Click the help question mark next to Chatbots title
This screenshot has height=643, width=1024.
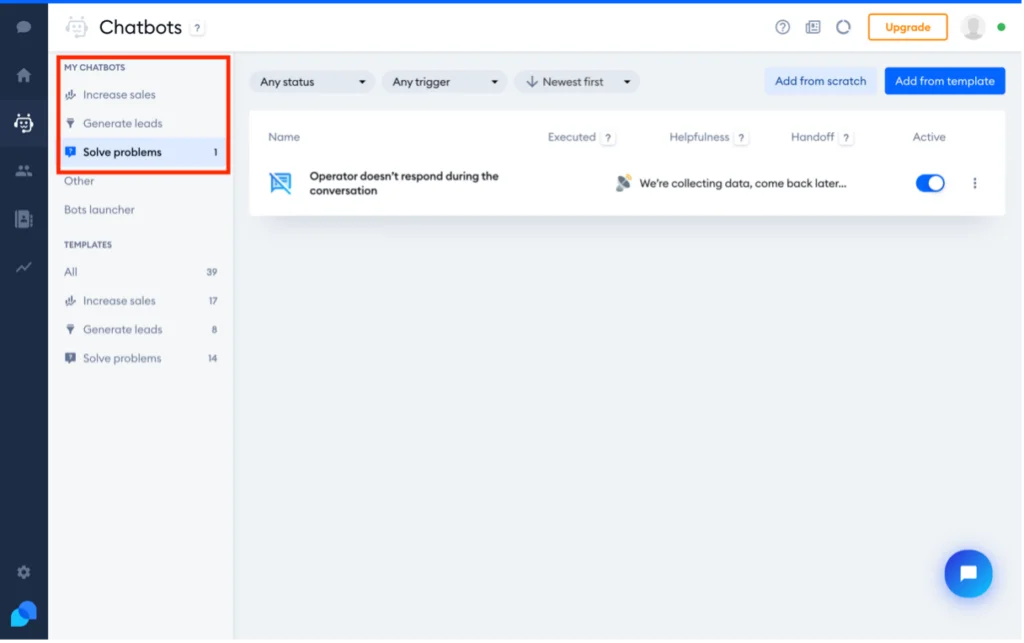(197, 28)
